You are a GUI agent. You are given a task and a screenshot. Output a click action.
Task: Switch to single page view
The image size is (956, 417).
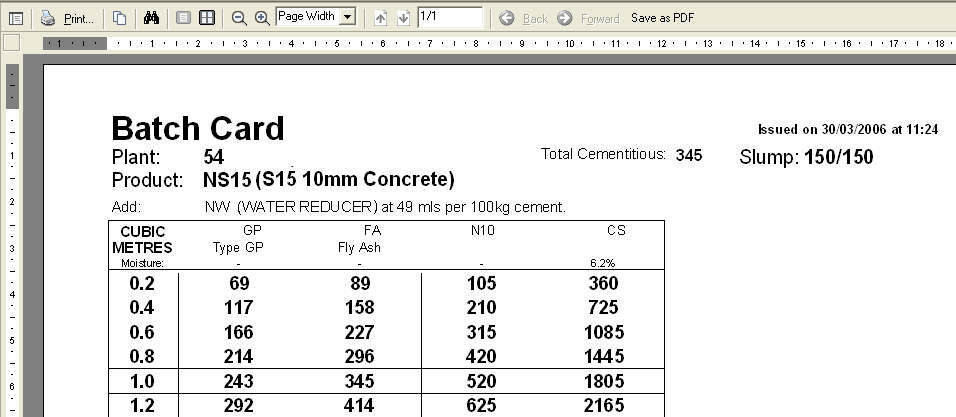[183, 18]
